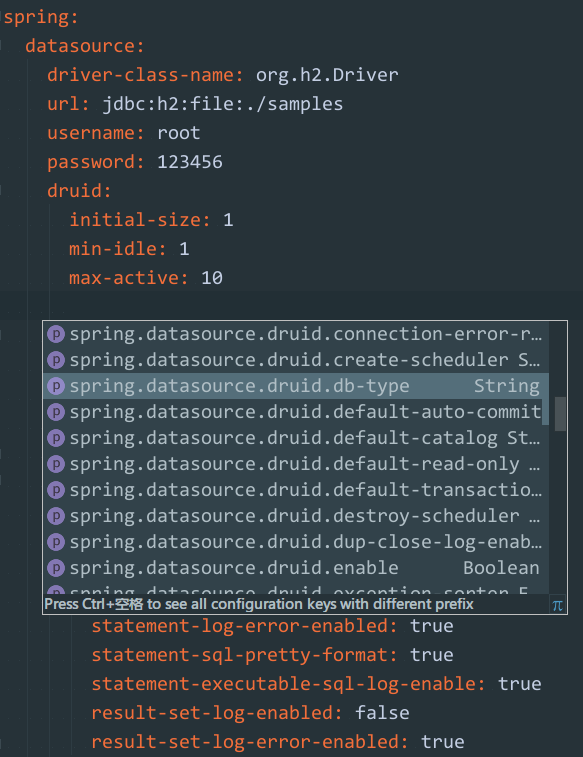The width and height of the screenshot is (583, 757).
Task: Click the jdbc:h2:file:./samples value
Action: point(222,105)
